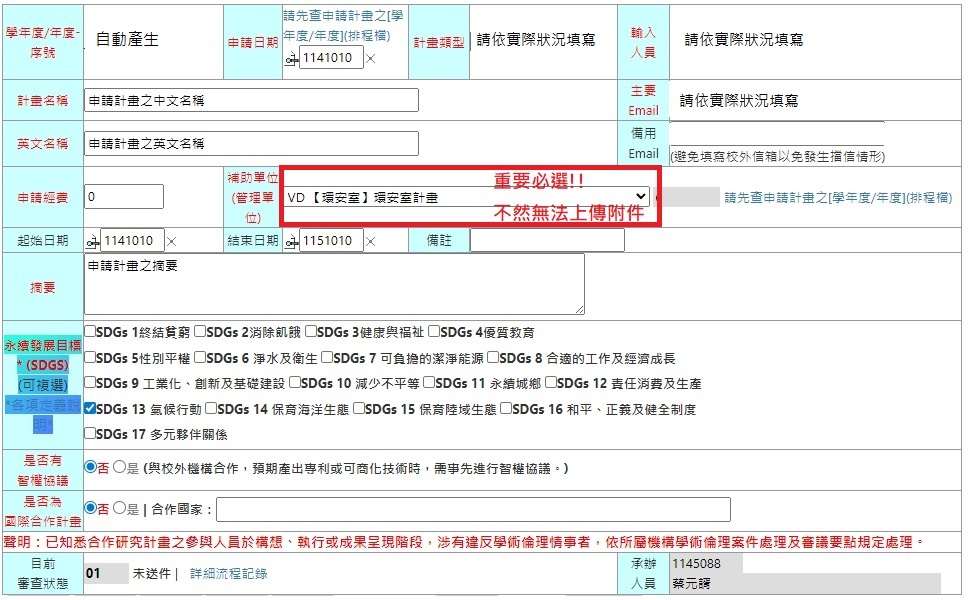Clear the 結束日期 field using the × icon
Image resolution: width=972 pixels, height=600 pixels.
click(x=369, y=242)
